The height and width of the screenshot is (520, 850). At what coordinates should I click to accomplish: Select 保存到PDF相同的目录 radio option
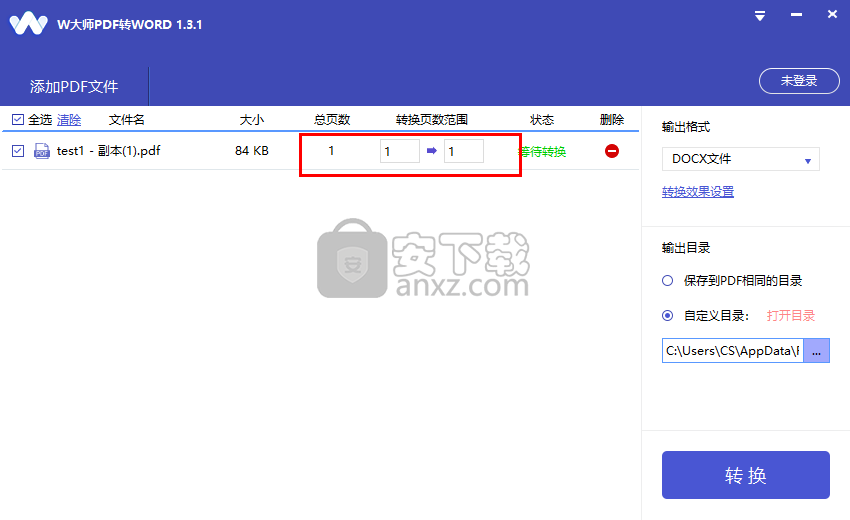coord(668,281)
